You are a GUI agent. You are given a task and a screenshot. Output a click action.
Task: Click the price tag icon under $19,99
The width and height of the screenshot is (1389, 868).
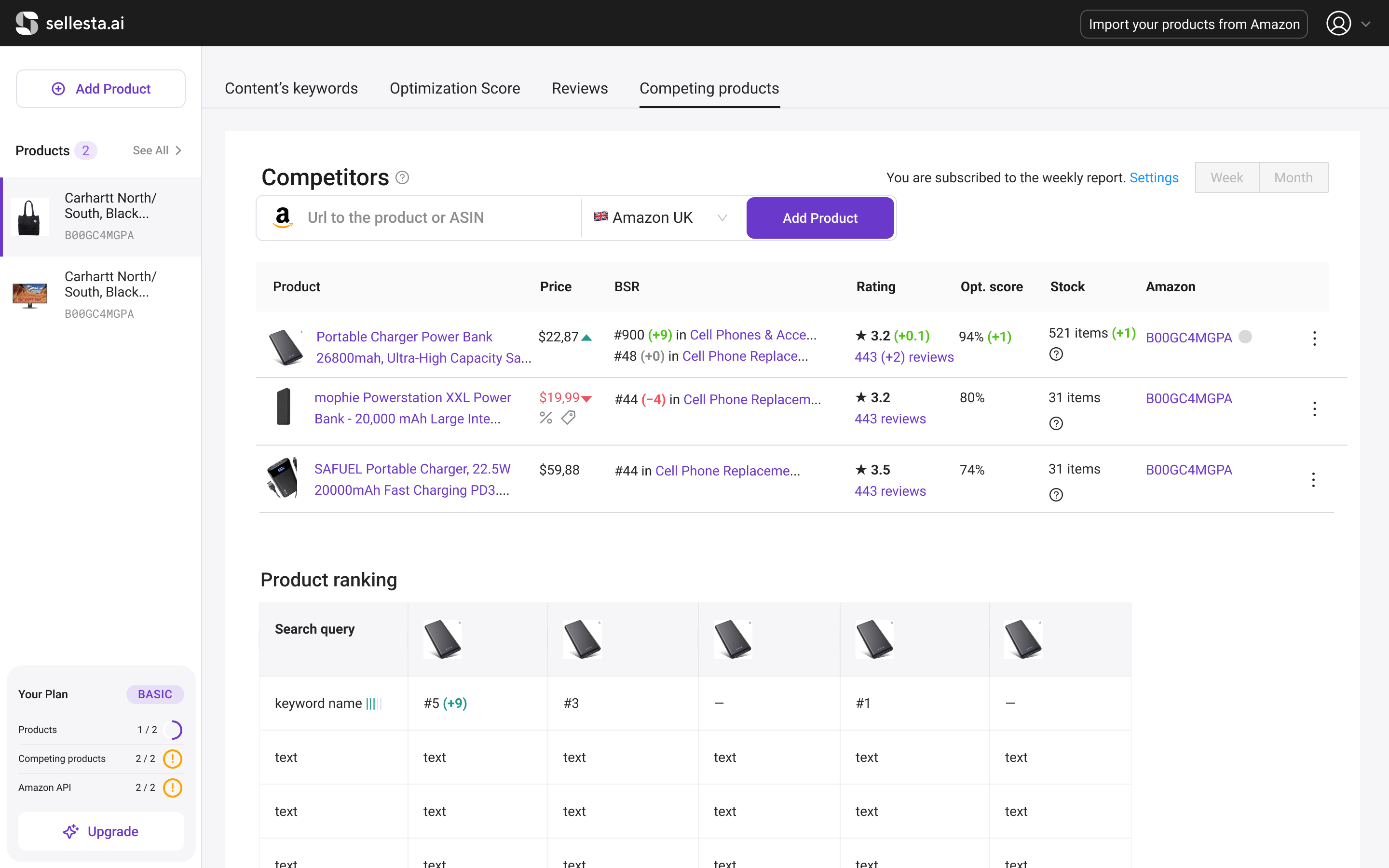click(568, 417)
